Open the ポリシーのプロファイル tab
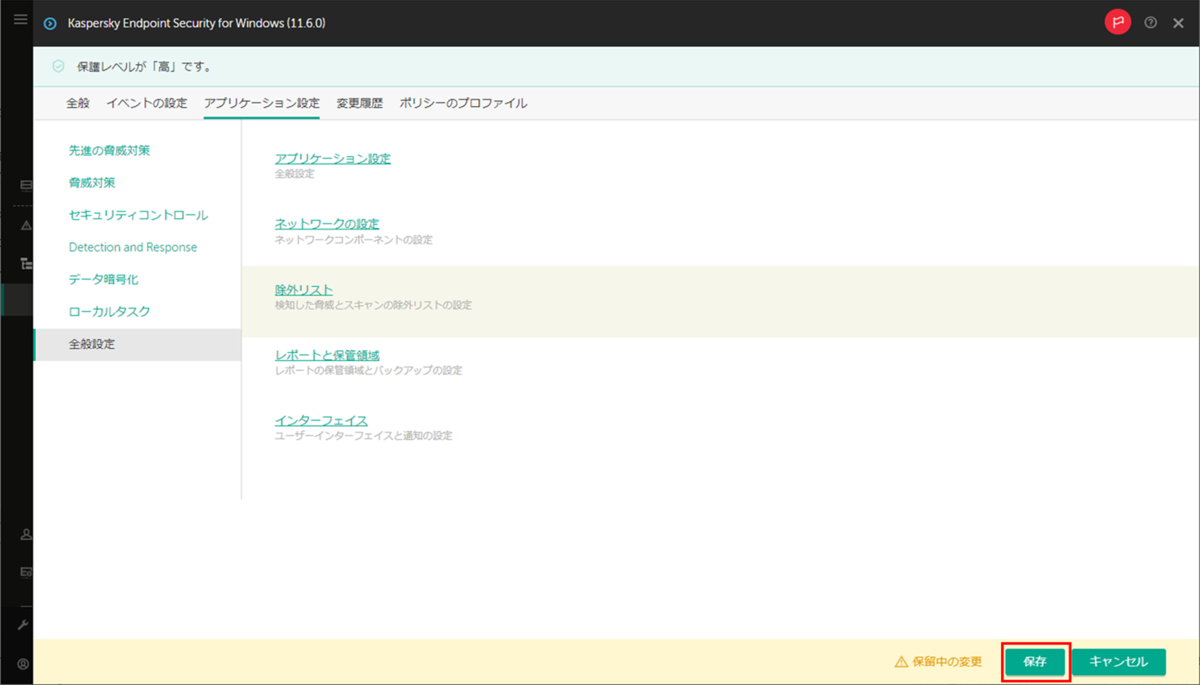 click(x=463, y=102)
